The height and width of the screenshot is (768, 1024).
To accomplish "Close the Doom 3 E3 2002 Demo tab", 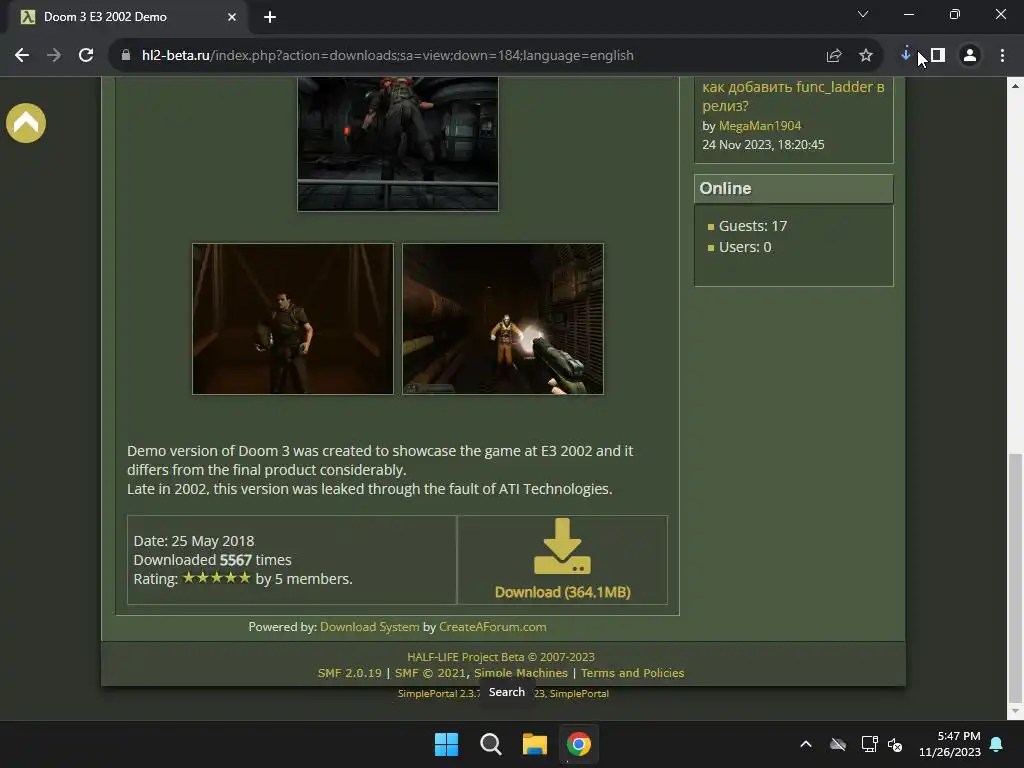I will (232, 17).
